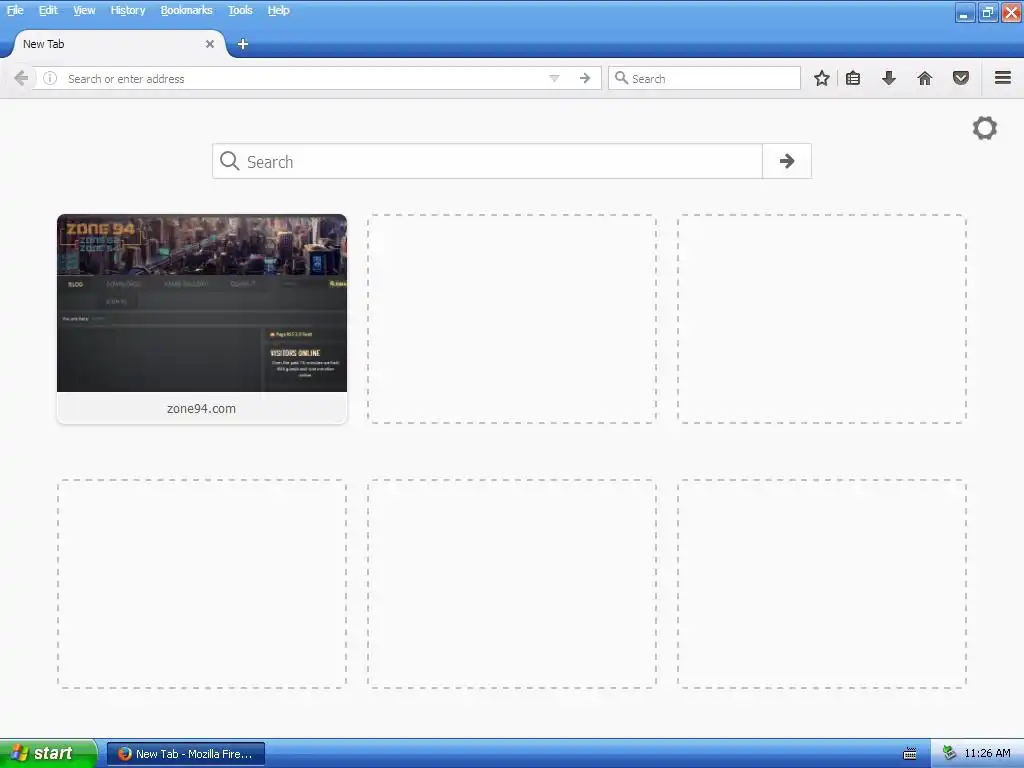Open the View menu
Screen dimensions: 1024x768
point(84,10)
